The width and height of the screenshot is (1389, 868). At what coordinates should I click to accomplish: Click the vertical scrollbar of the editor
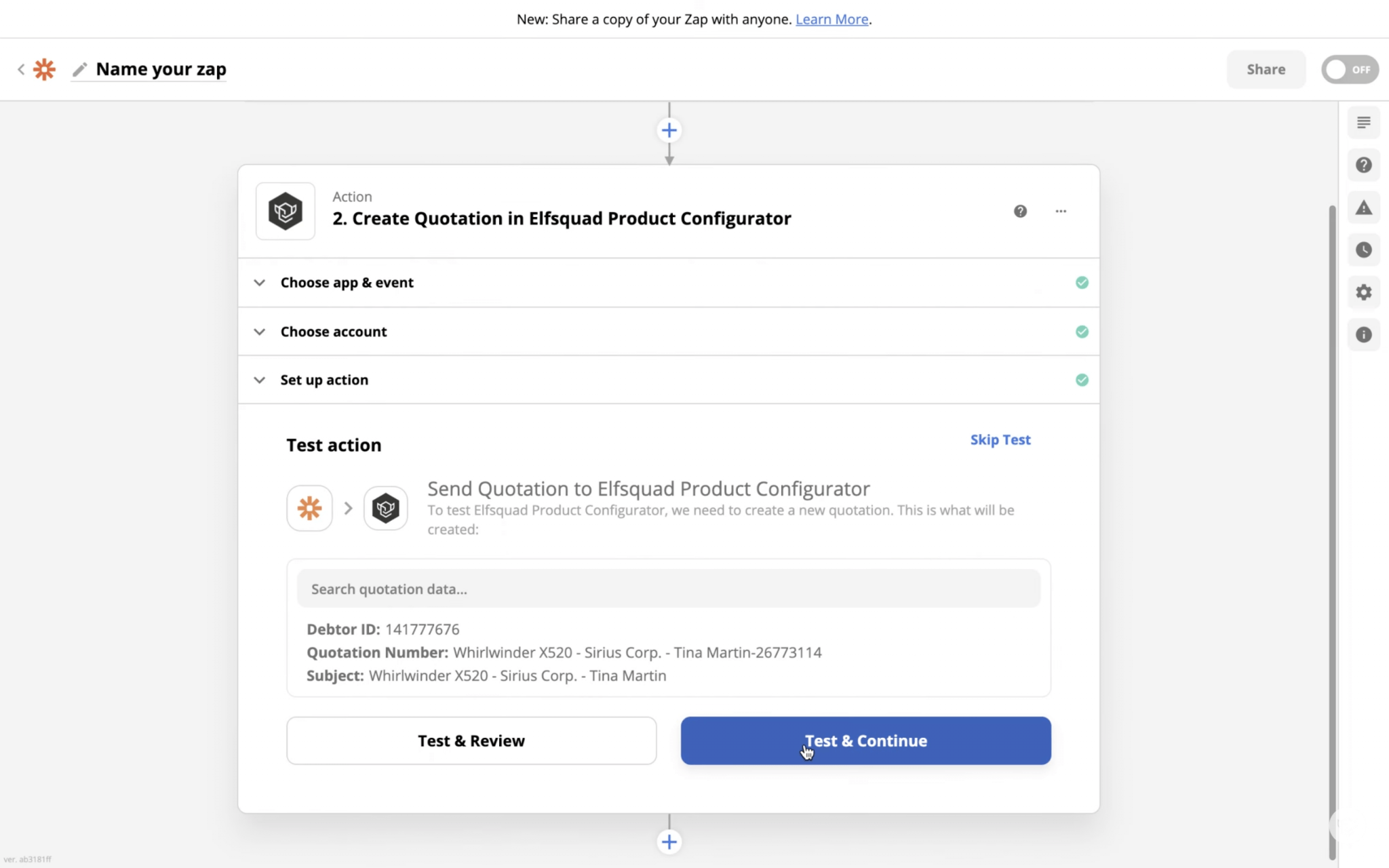coord(1332,532)
